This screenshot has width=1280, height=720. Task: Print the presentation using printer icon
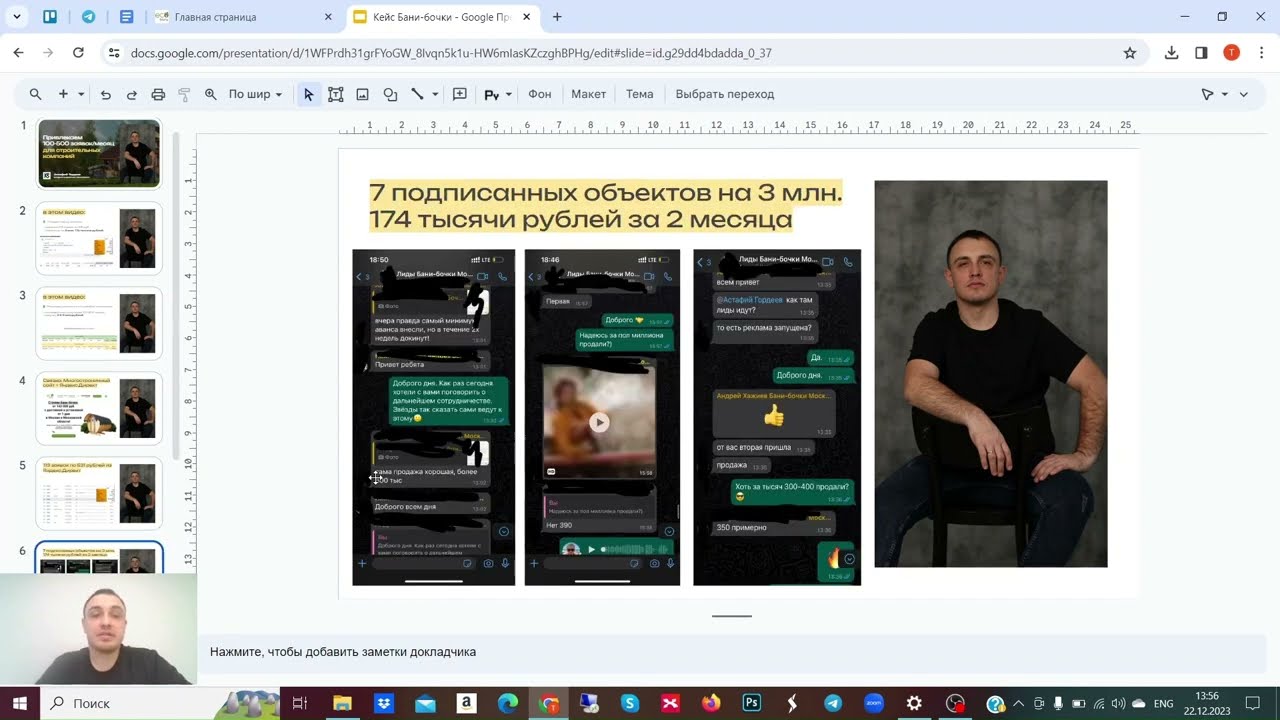point(158,94)
